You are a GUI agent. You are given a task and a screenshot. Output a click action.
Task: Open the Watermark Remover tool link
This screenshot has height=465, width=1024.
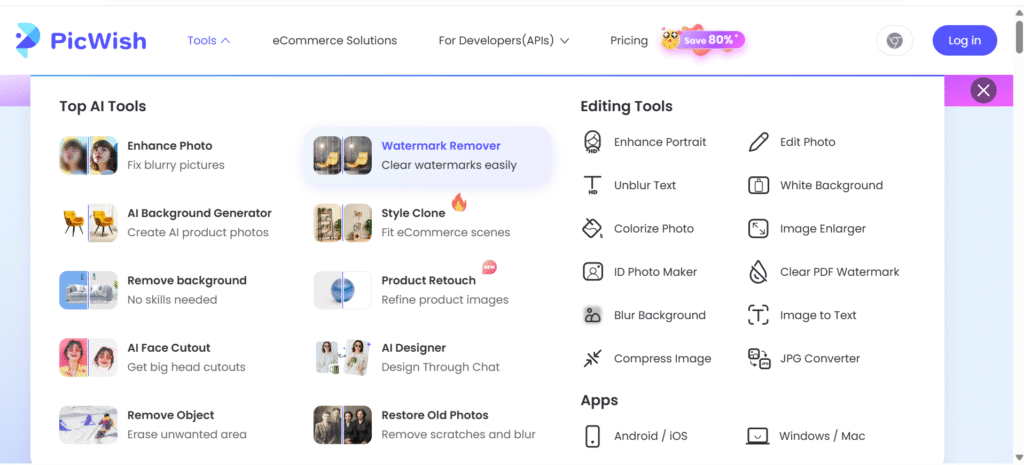pos(441,146)
